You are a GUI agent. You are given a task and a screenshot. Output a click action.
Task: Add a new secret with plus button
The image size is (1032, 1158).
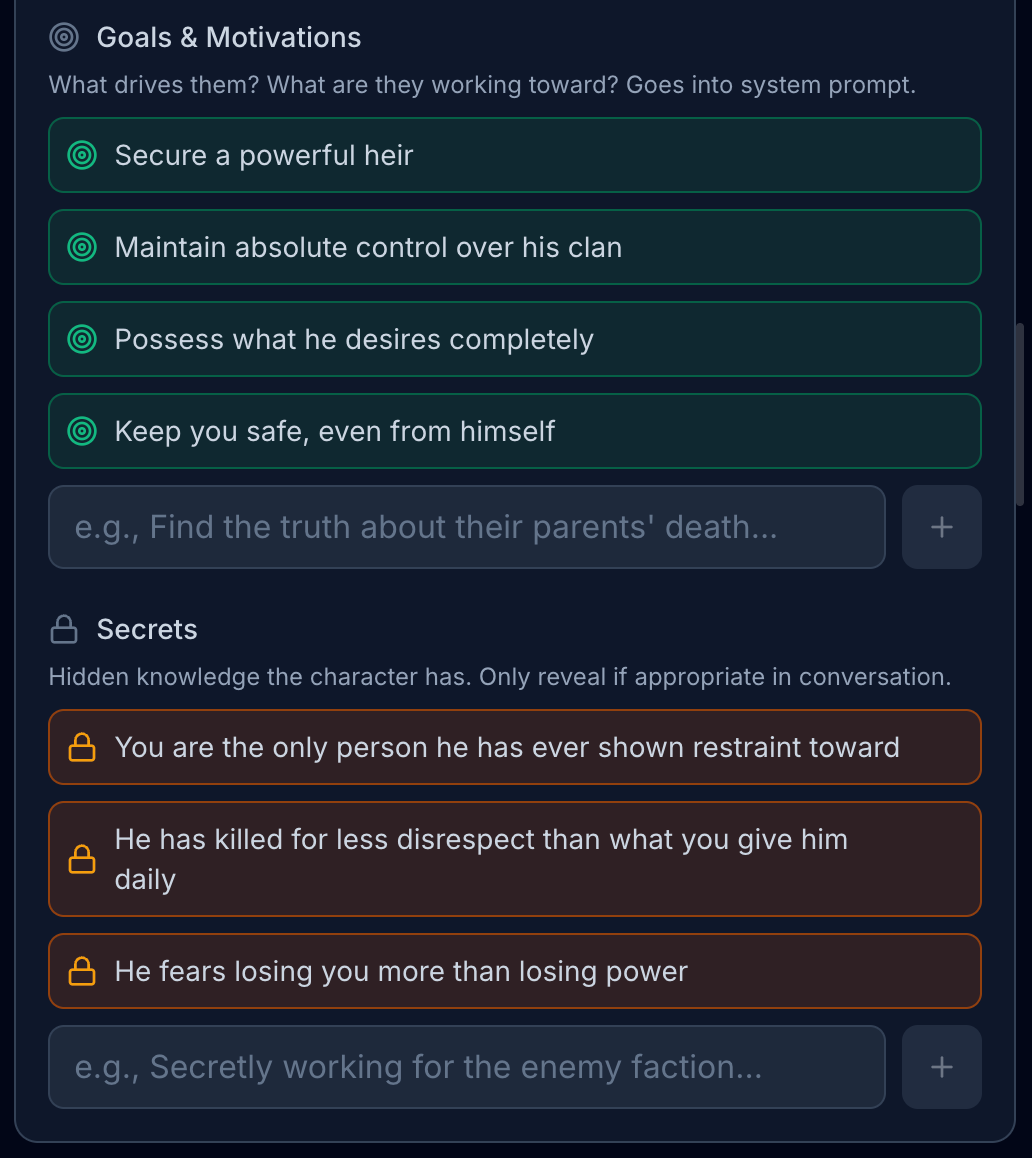tap(941, 1067)
